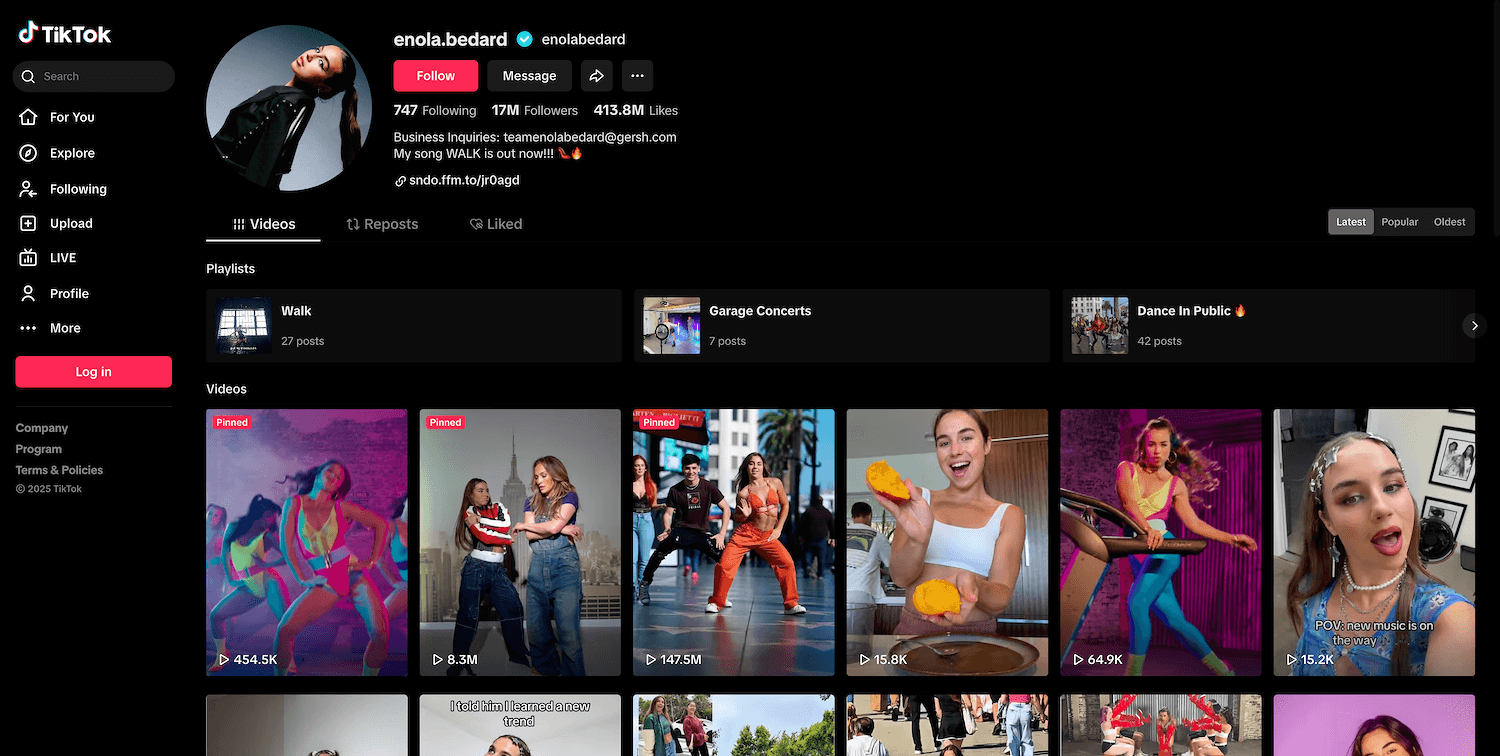Sort videos by Oldest
The width and height of the screenshot is (1500, 756).
(1449, 222)
